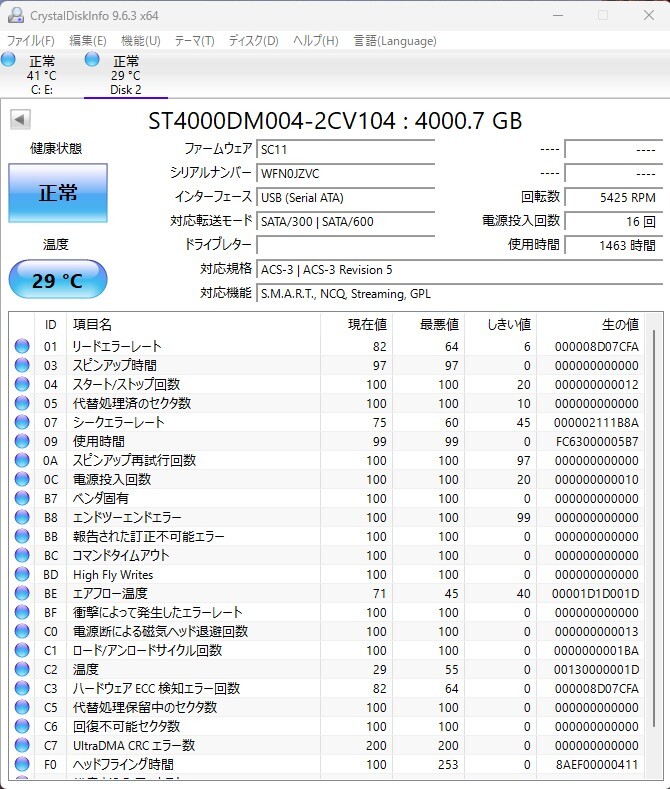Click status orb for シークエラーレート row
670x789 pixels.
(22, 422)
